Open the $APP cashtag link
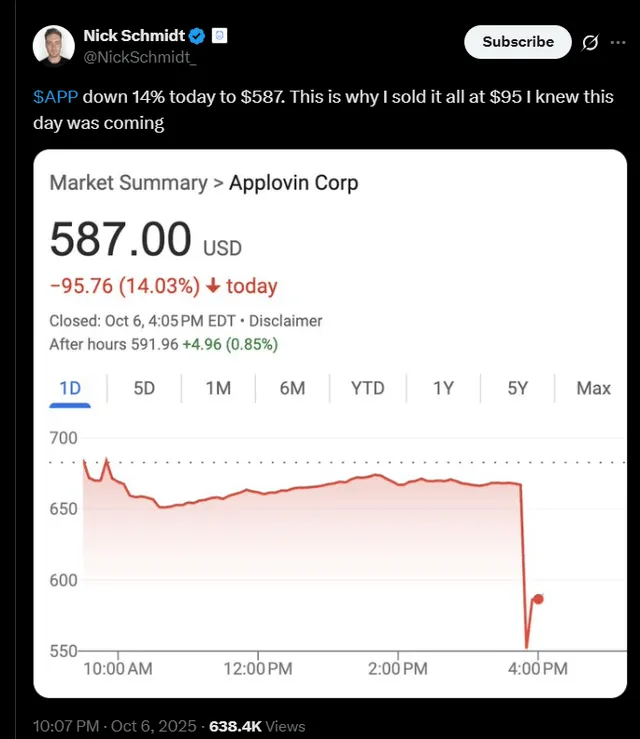Screen dimensions: 640x739 (x=55, y=97)
